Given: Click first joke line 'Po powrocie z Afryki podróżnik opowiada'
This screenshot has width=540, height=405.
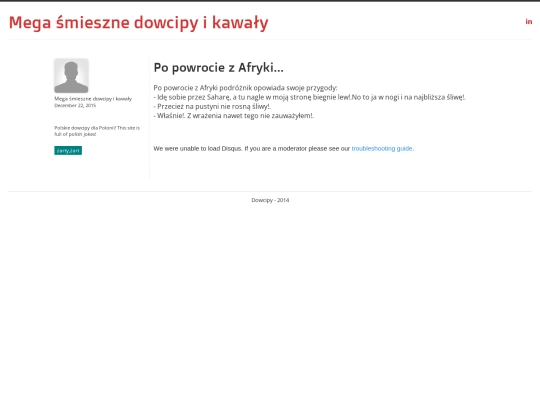Looking at the screenshot, I should coord(246,88).
